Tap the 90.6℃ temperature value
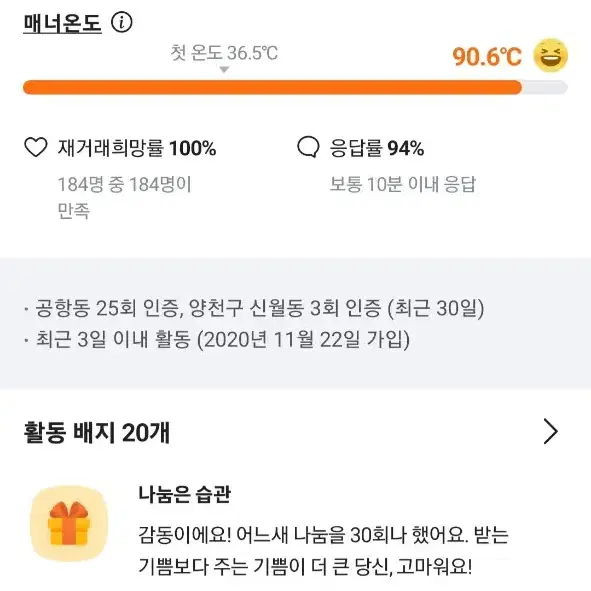The height and width of the screenshot is (591, 591). coord(487,57)
